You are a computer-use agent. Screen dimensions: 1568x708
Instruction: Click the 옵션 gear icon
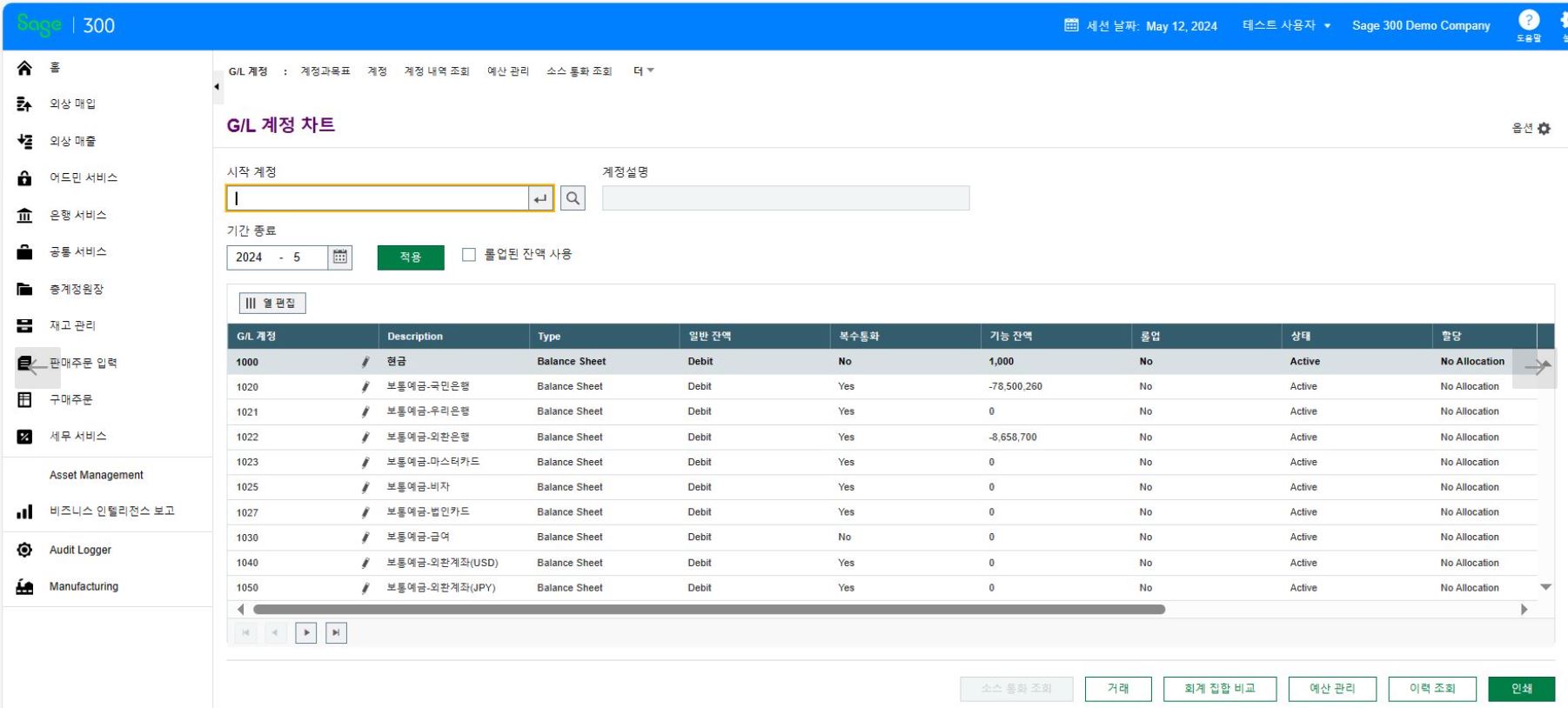coord(1545,129)
